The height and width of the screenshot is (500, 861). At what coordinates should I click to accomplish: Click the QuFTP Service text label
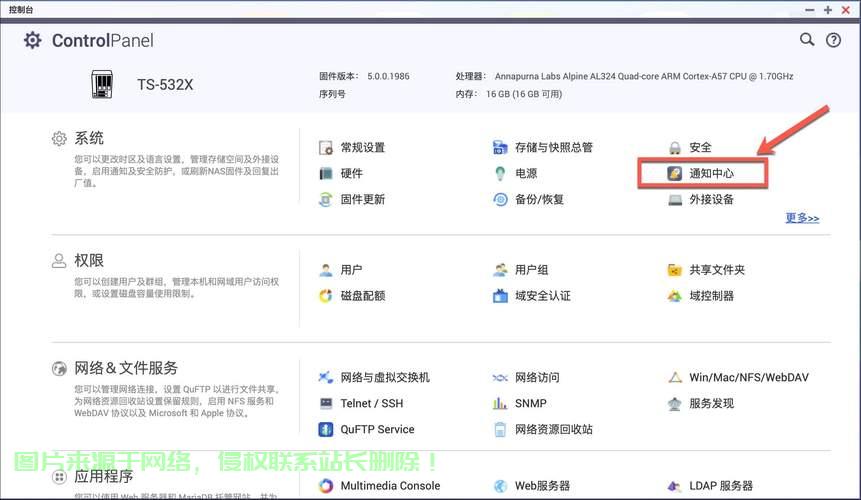coord(377,429)
